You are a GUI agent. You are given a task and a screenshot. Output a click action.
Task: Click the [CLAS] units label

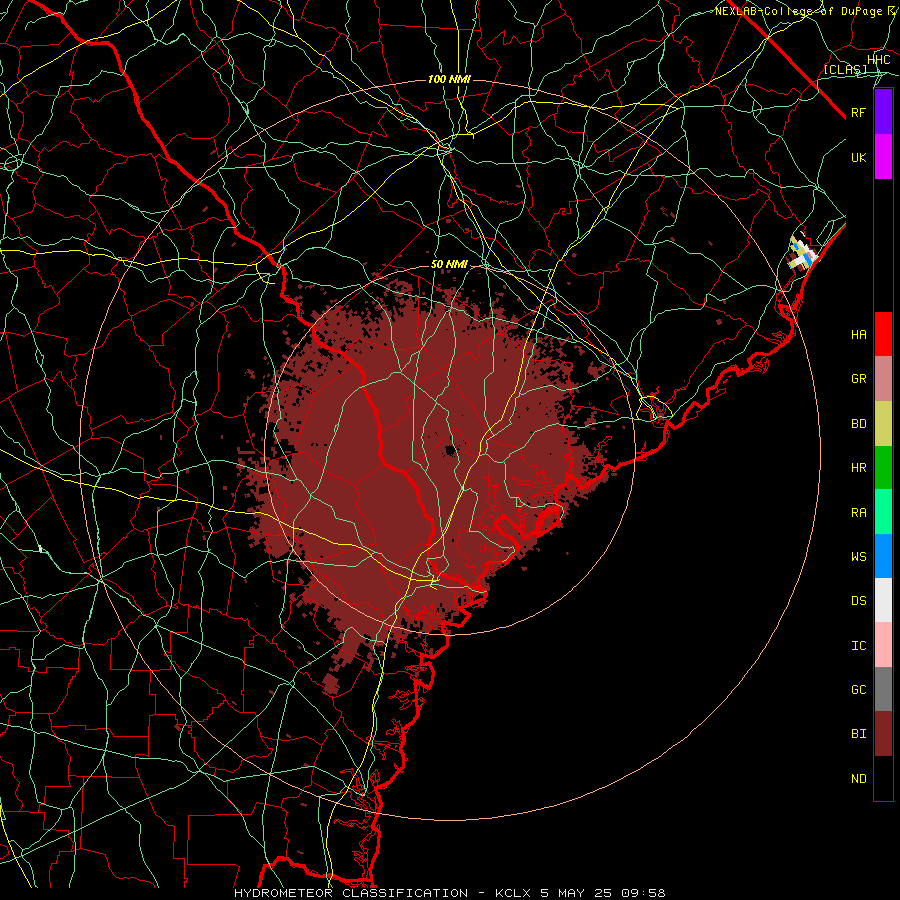click(845, 69)
